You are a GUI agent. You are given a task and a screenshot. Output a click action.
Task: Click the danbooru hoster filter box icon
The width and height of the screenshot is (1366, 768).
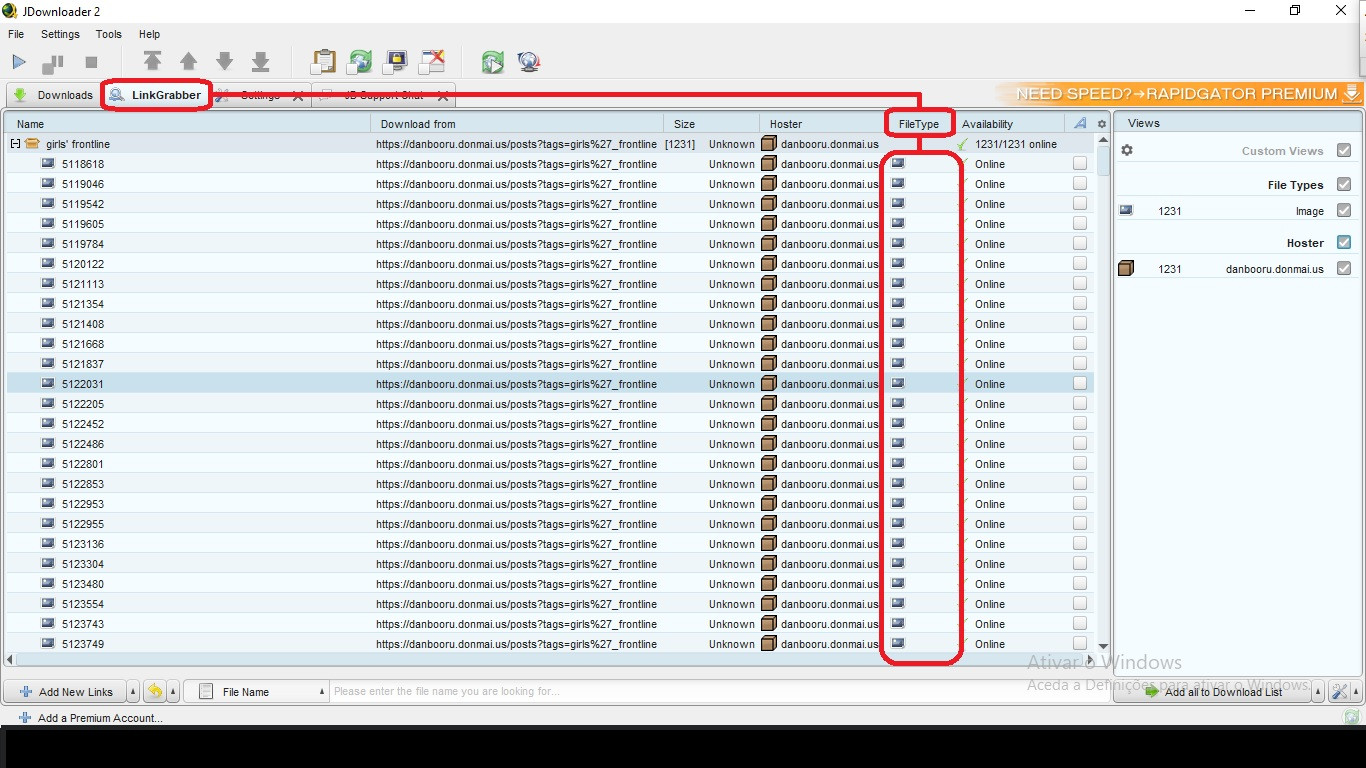1126,268
